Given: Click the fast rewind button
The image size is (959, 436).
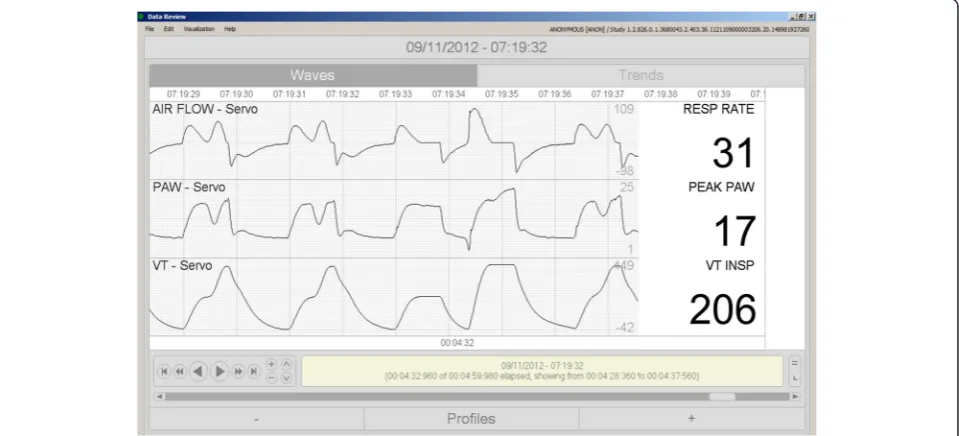Looking at the screenshot, I should 179,371.
